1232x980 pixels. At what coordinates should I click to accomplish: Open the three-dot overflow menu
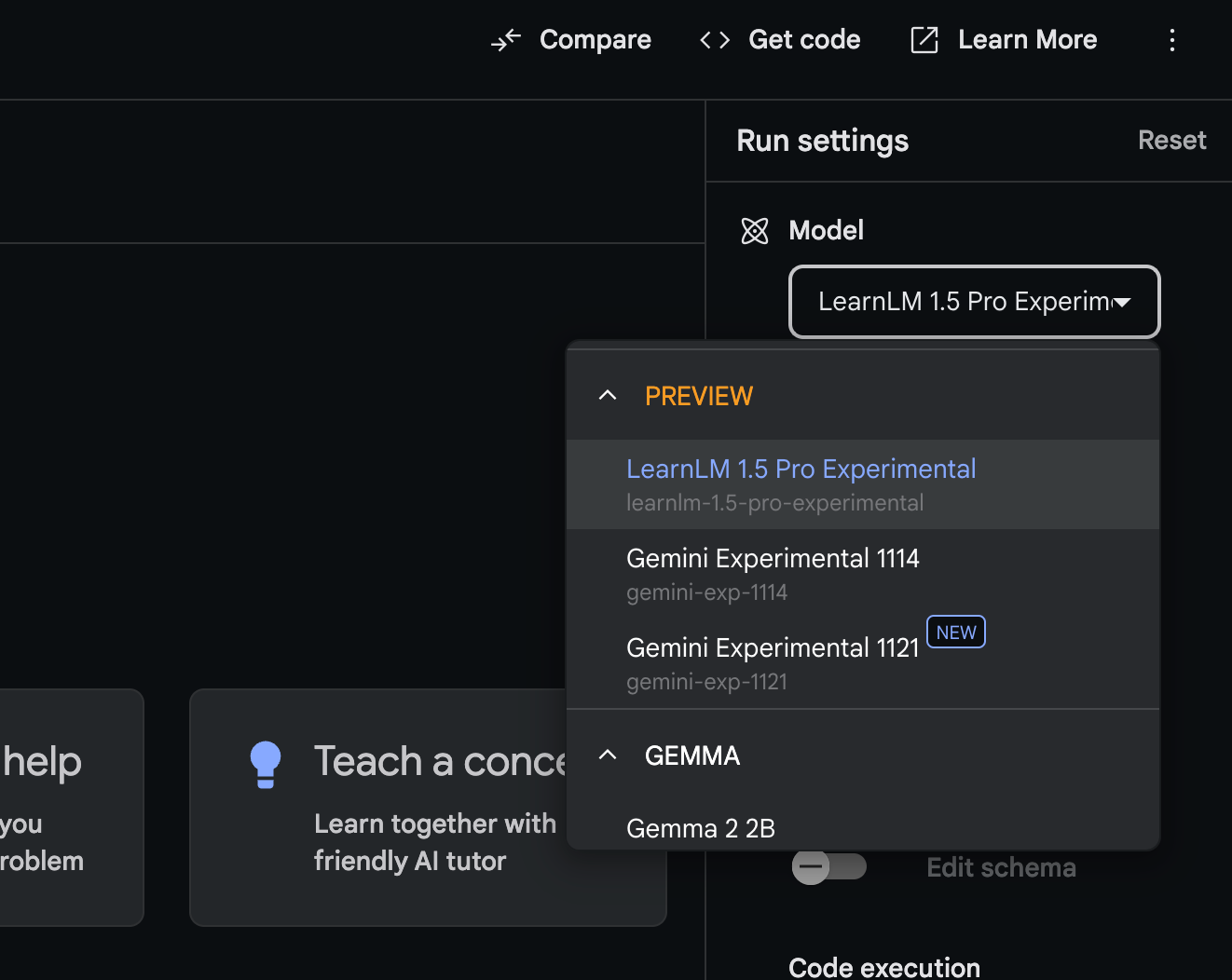tap(1172, 40)
